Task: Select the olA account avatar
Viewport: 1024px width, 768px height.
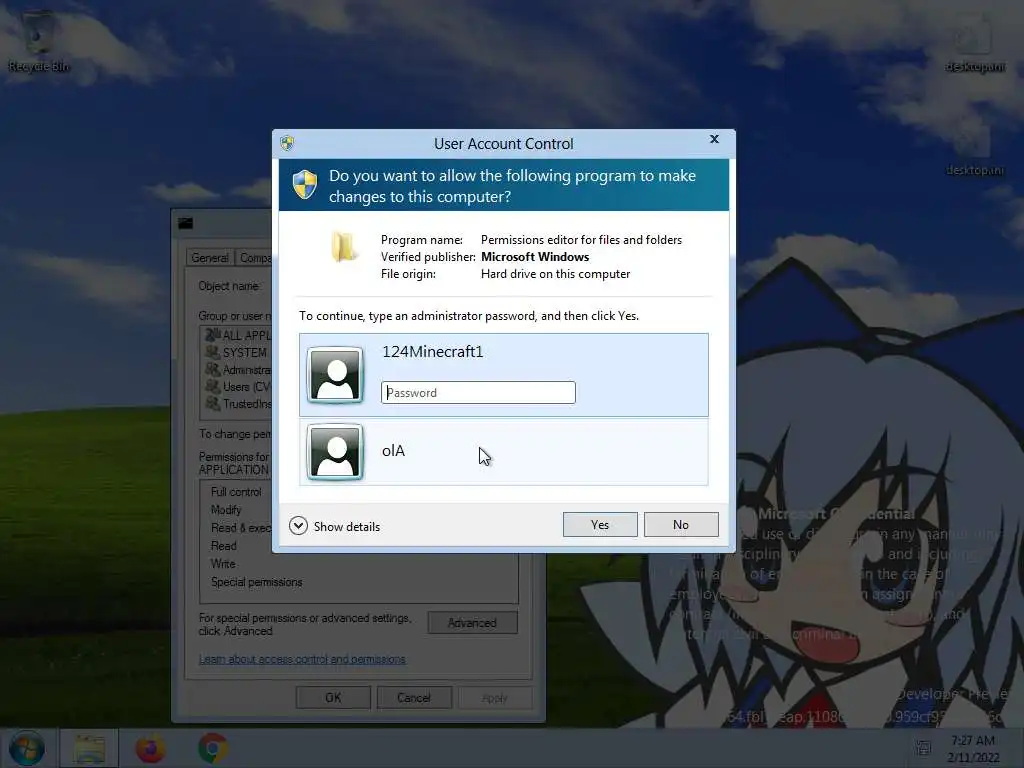Action: click(x=335, y=452)
